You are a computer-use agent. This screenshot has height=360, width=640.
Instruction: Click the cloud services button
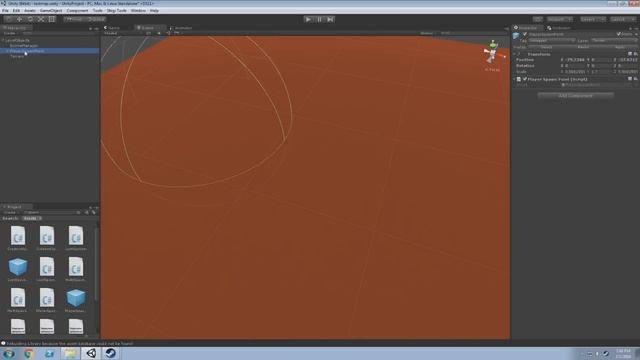coord(538,19)
